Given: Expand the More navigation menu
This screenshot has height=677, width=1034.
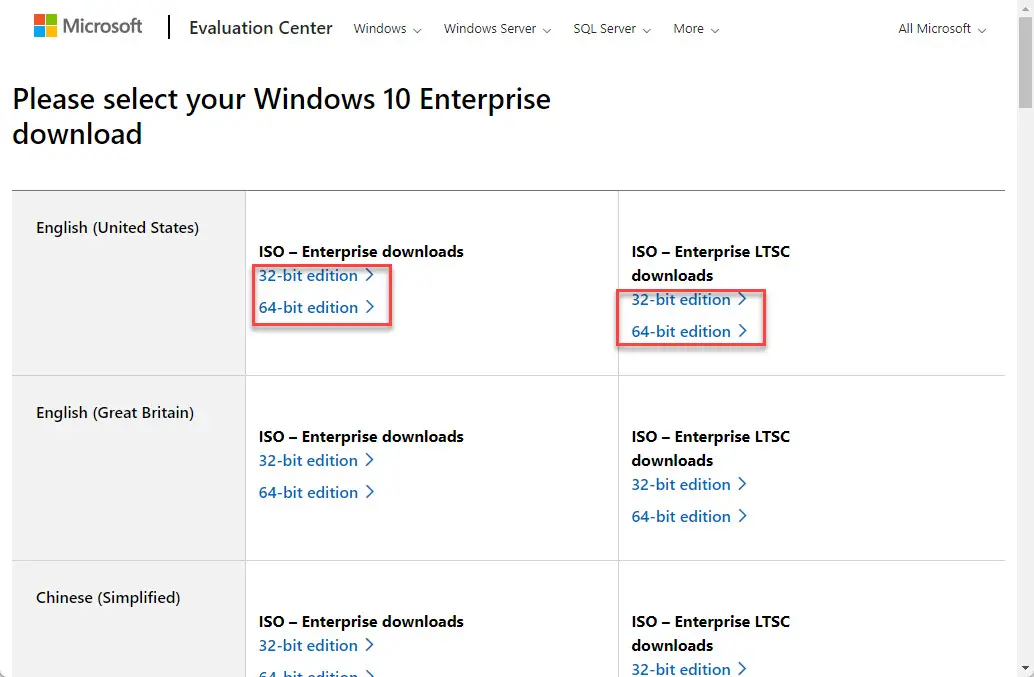Looking at the screenshot, I should click(696, 29).
